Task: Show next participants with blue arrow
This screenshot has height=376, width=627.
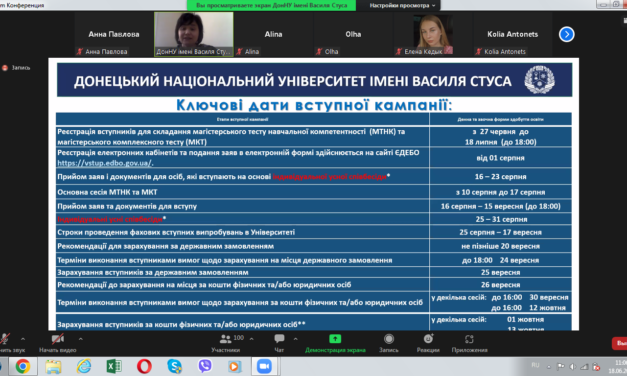Action: [566, 34]
